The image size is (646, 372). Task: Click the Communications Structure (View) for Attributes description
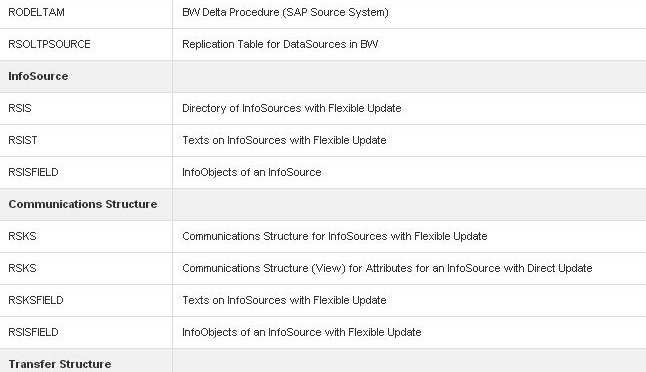click(x=387, y=268)
